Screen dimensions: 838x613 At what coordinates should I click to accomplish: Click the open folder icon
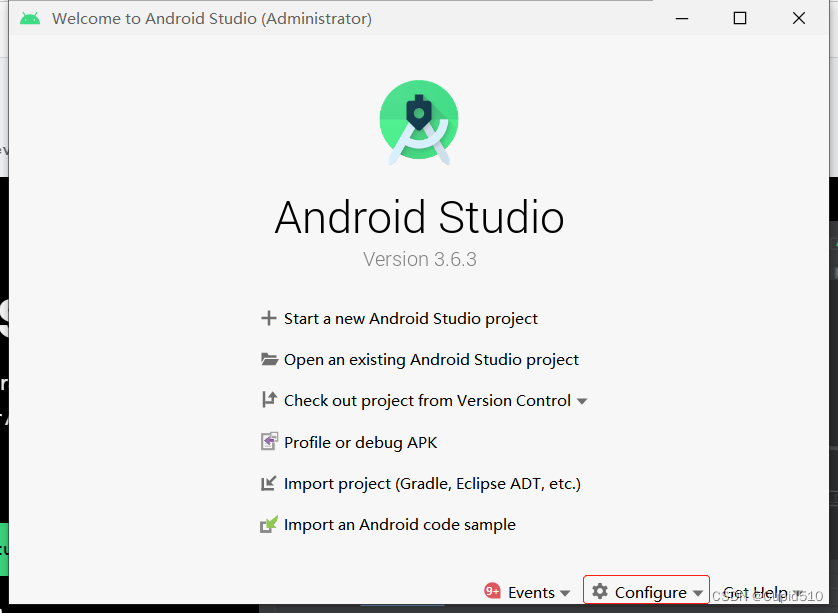click(x=269, y=360)
